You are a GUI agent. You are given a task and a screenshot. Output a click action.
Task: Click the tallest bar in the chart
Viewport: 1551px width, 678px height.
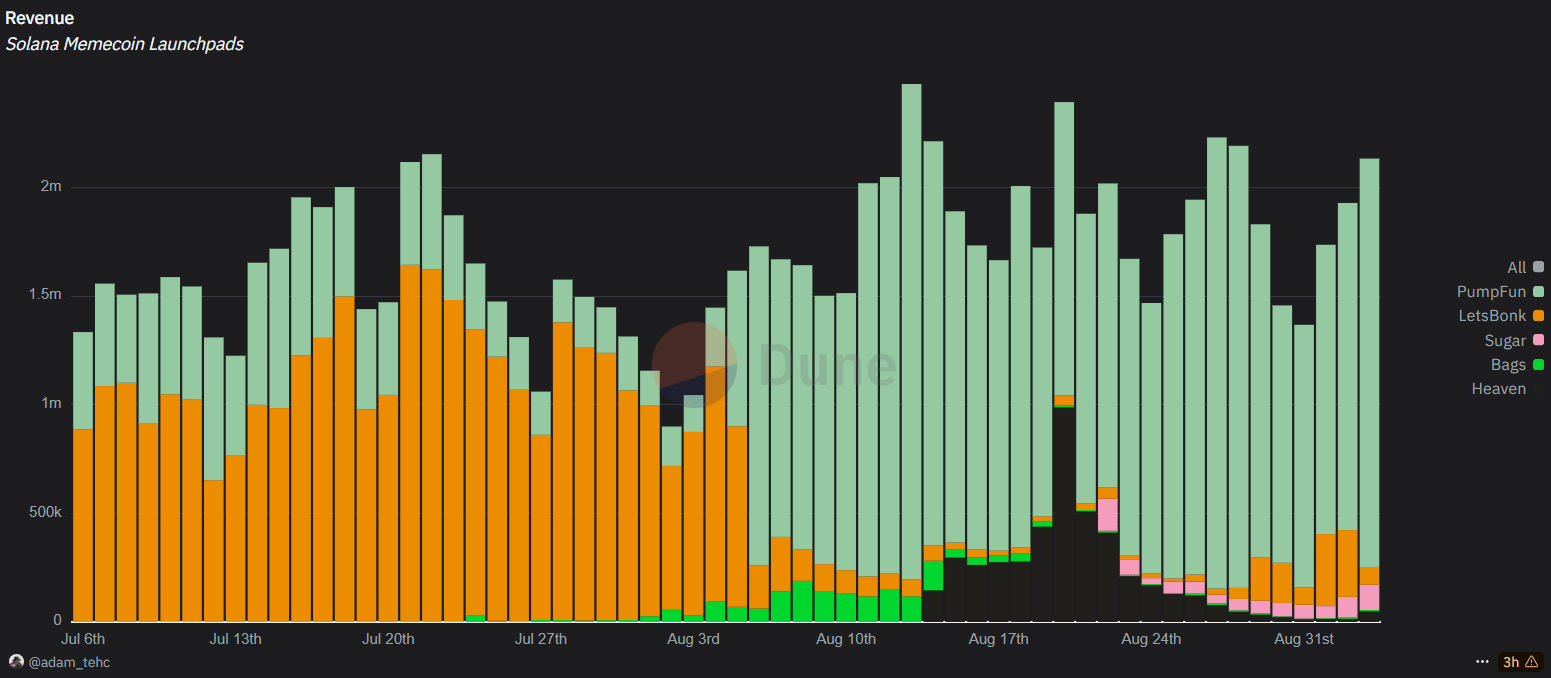[x=911, y=352]
